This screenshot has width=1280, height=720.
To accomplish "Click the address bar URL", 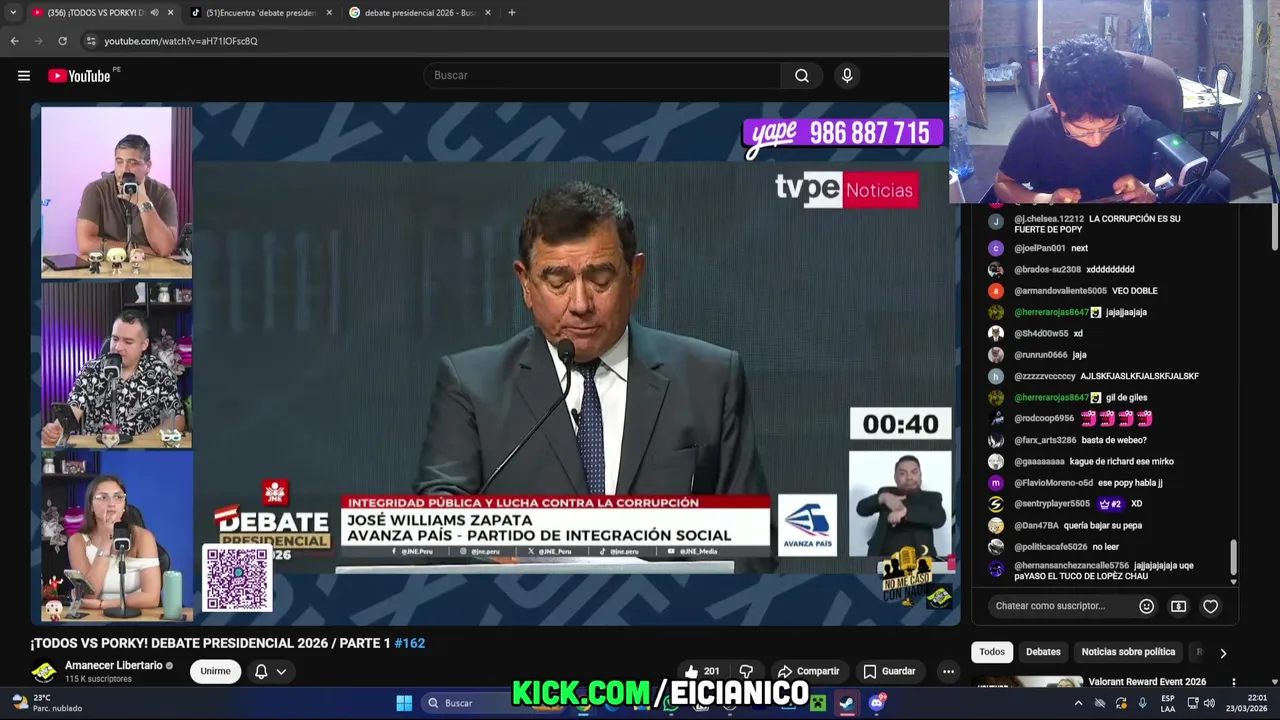I will (181, 41).
